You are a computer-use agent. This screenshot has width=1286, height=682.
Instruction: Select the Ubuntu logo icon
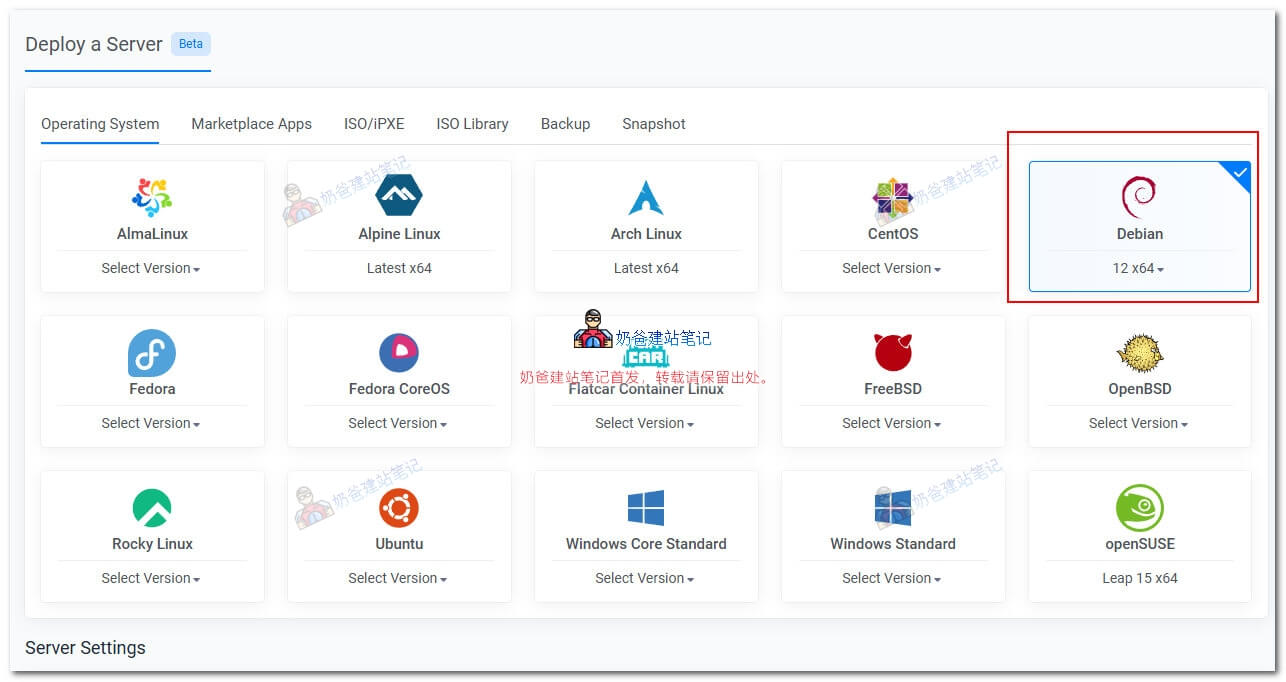[x=399, y=508]
